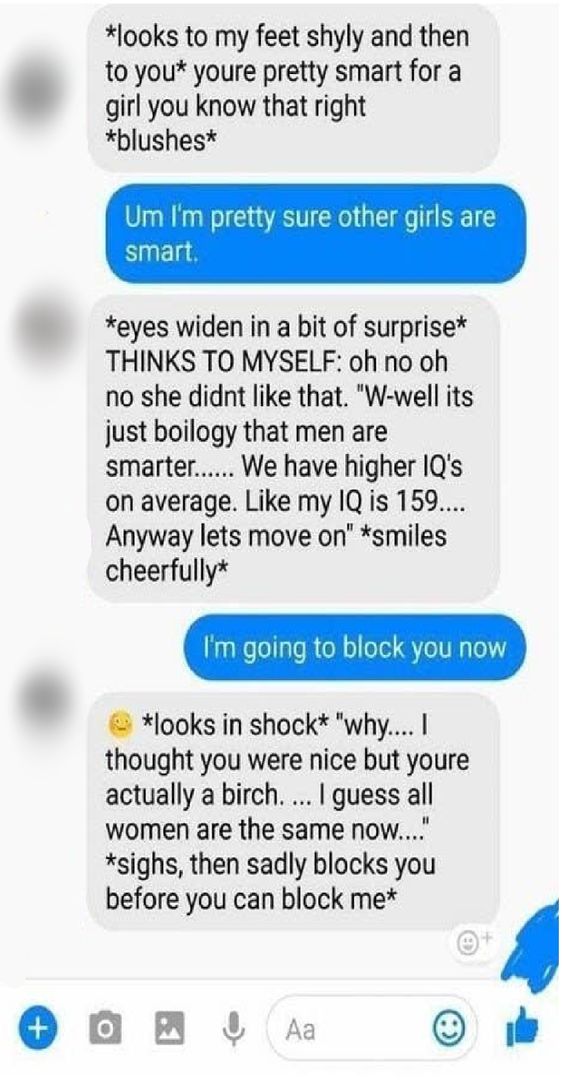
Task: Tap the 'sadly blocks you' text line
Action: coord(270,864)
